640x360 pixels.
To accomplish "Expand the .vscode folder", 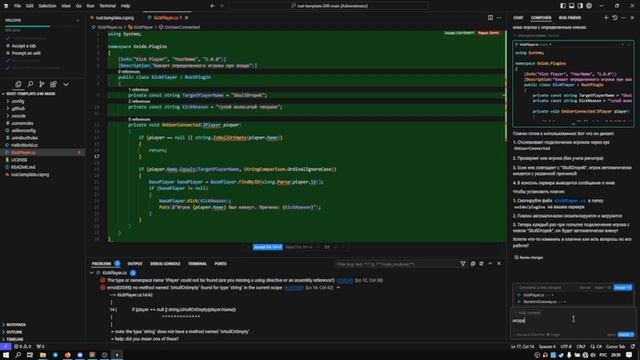I will 18,116.
